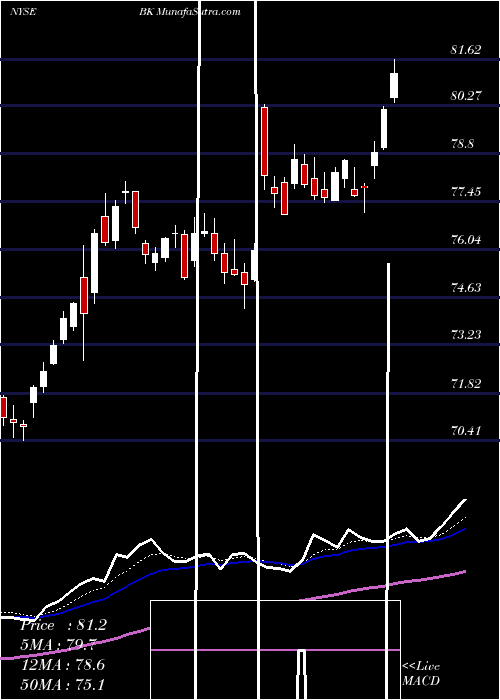This screenshot has width=500, height=700.
Task: Select the 71.82 price level label
Action: pyautogui.click(x=466, y=383)
